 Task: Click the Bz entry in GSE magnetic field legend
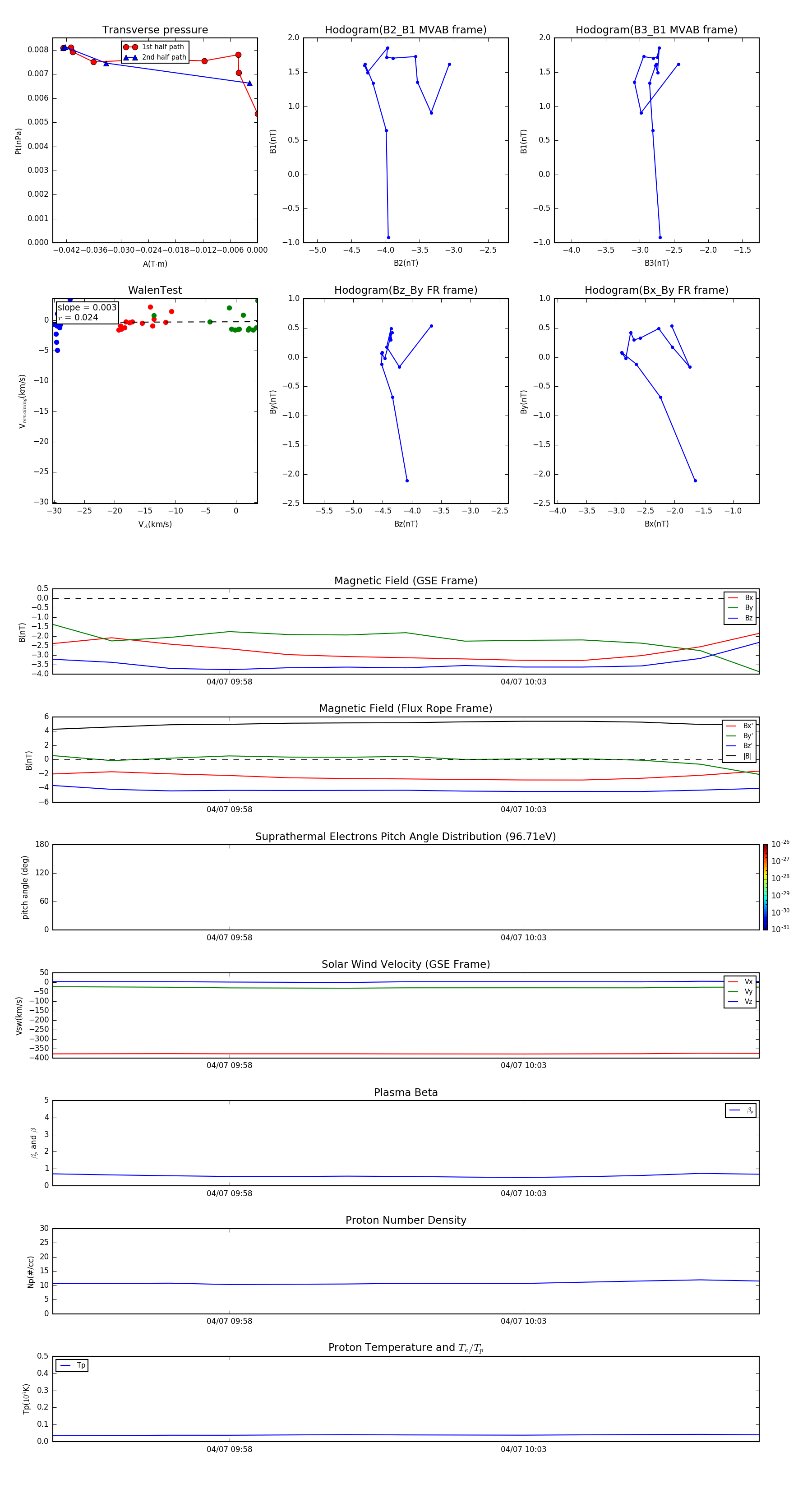pyautogui.click(x=740, y=618)
